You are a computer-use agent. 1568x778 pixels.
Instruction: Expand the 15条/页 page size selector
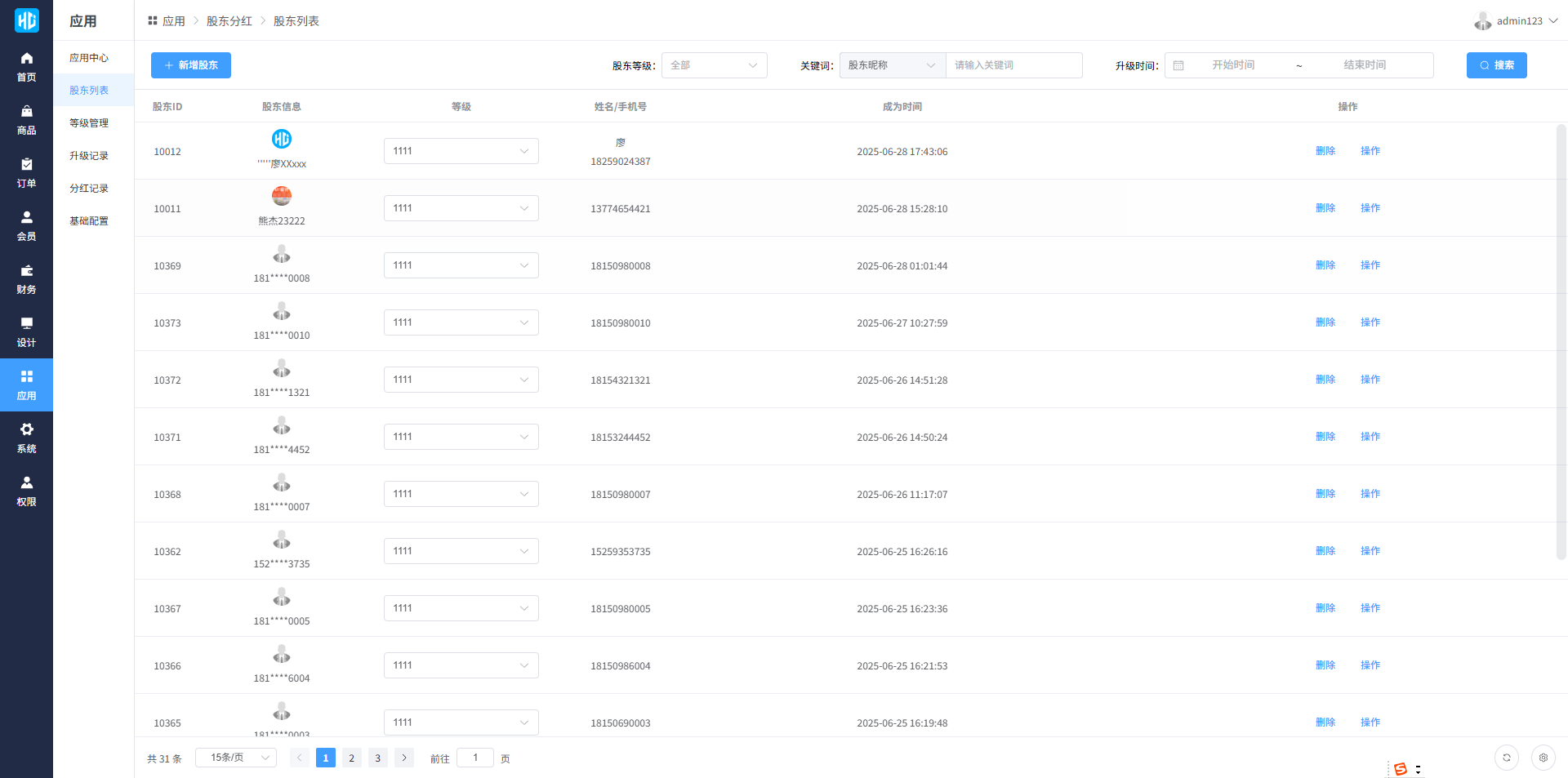[235, 758]
